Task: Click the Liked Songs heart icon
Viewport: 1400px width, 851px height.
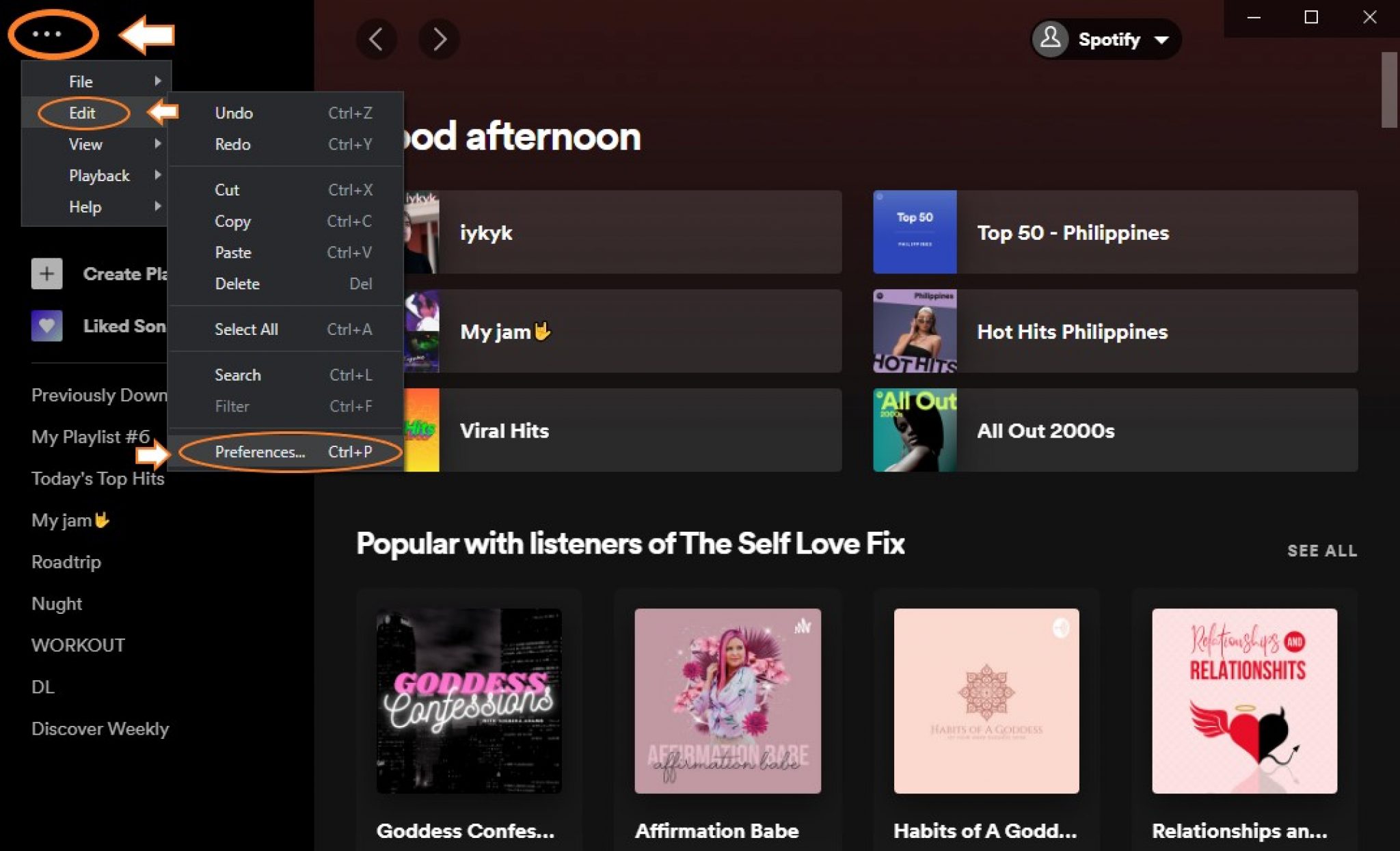Action: pos(46,326)
